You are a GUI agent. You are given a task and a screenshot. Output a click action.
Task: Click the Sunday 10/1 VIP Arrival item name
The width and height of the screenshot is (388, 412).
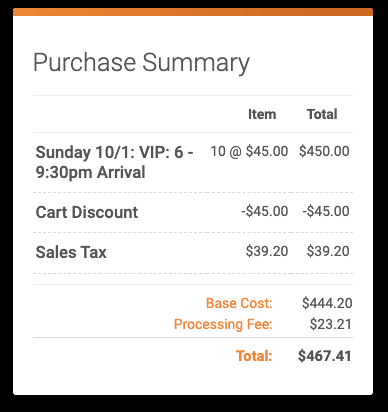114,162
